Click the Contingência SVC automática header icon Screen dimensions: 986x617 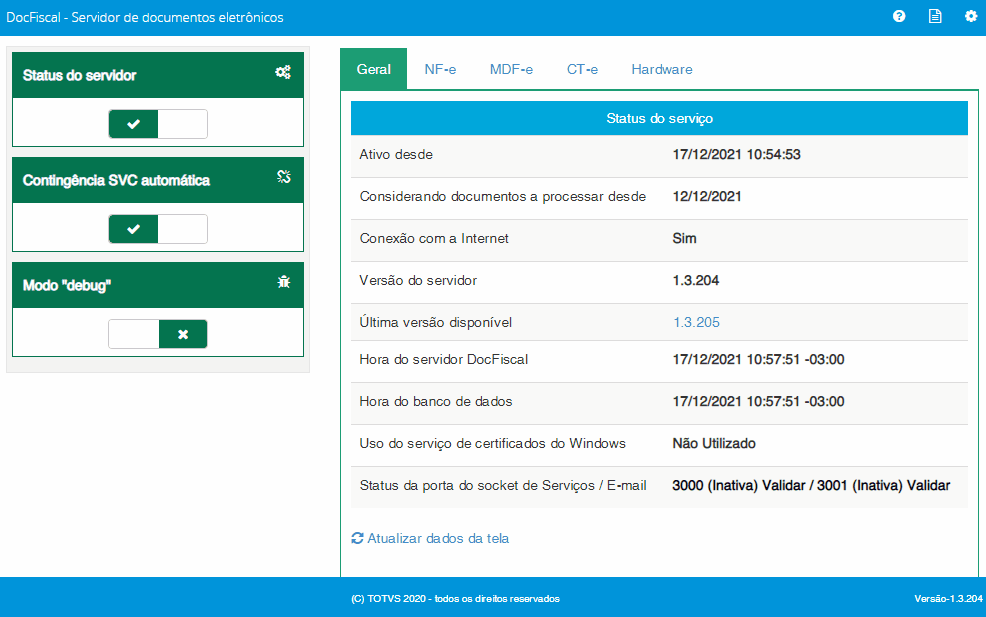click(x=284, y=177)
